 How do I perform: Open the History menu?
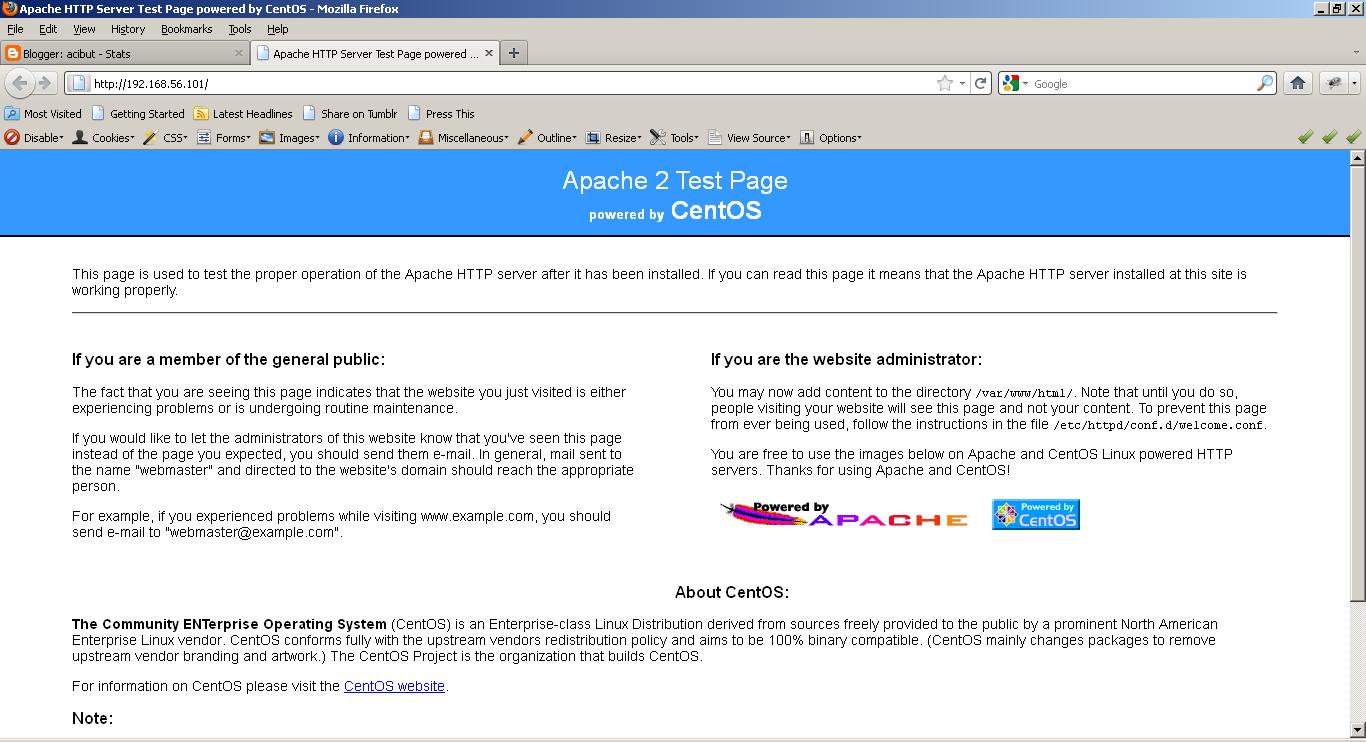point(128,29)
